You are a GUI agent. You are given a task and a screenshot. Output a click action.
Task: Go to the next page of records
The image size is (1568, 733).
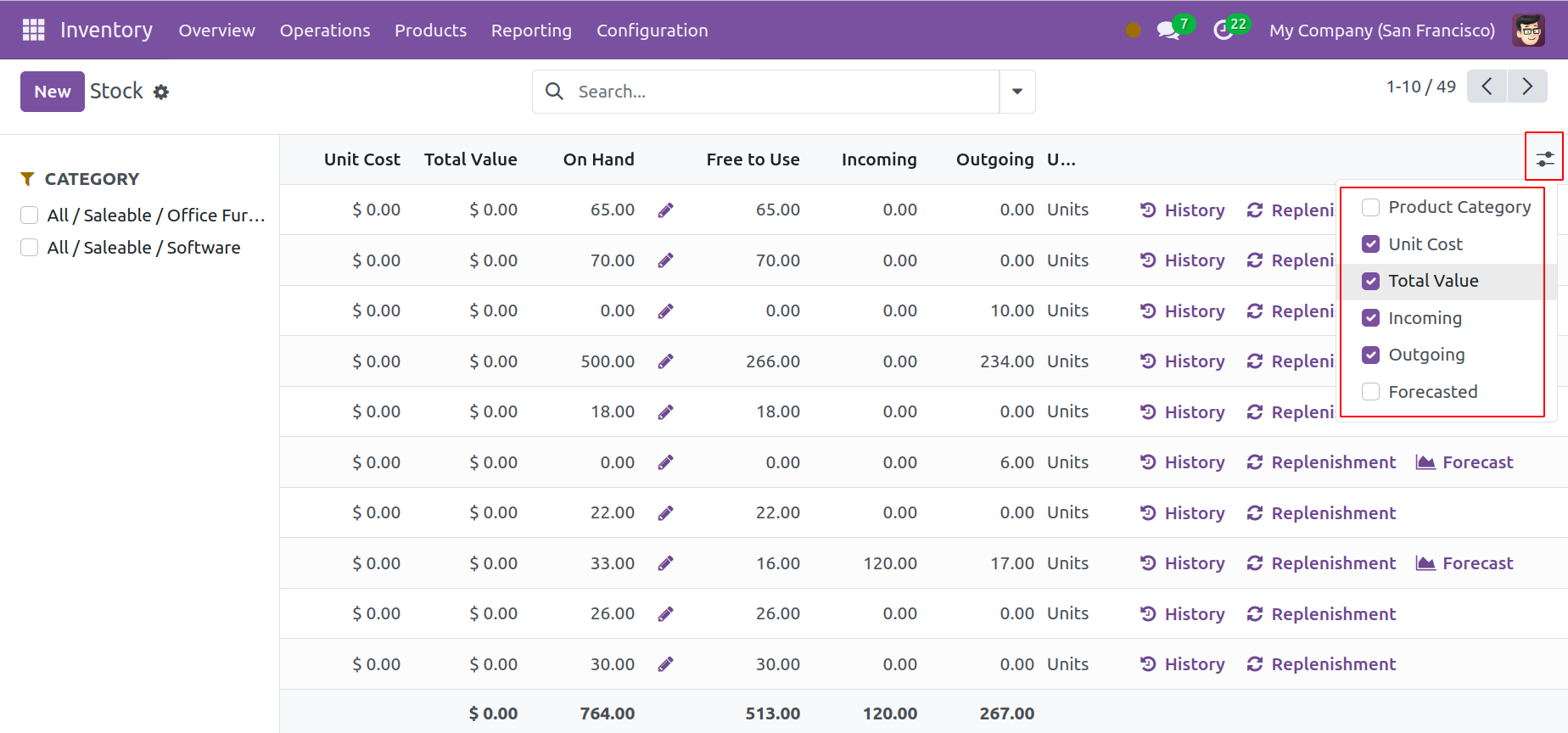[x=1527, y=87]
